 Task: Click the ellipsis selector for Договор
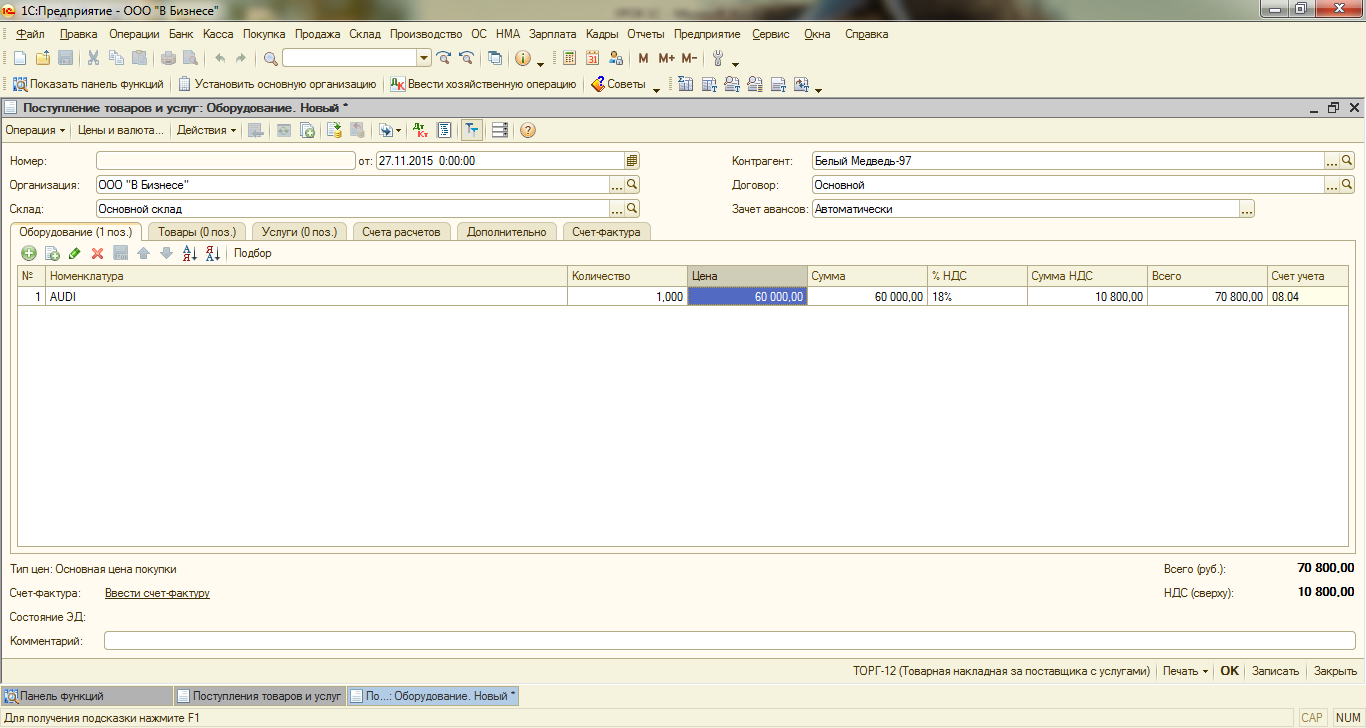tap(1332, 185)
